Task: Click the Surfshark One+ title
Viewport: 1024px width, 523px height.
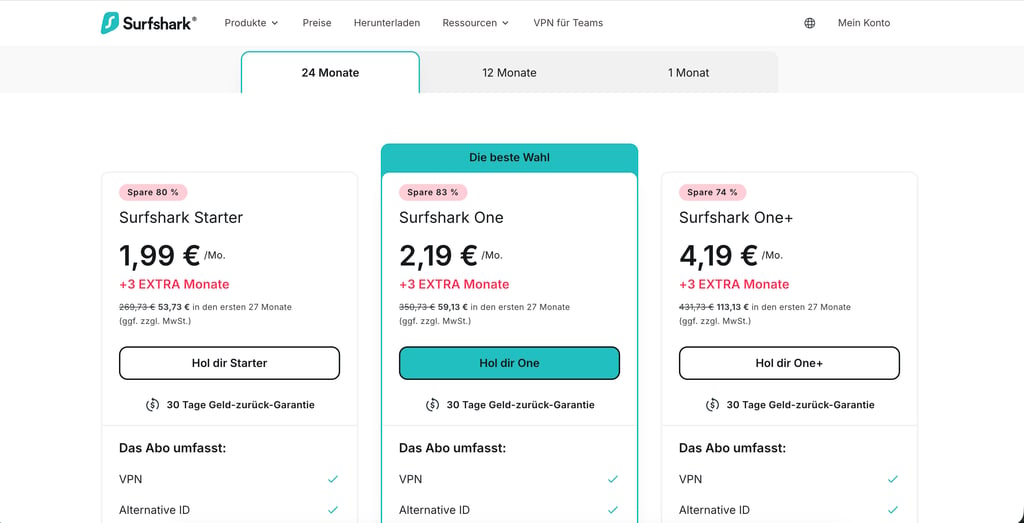Action: (x=736, y=217)
